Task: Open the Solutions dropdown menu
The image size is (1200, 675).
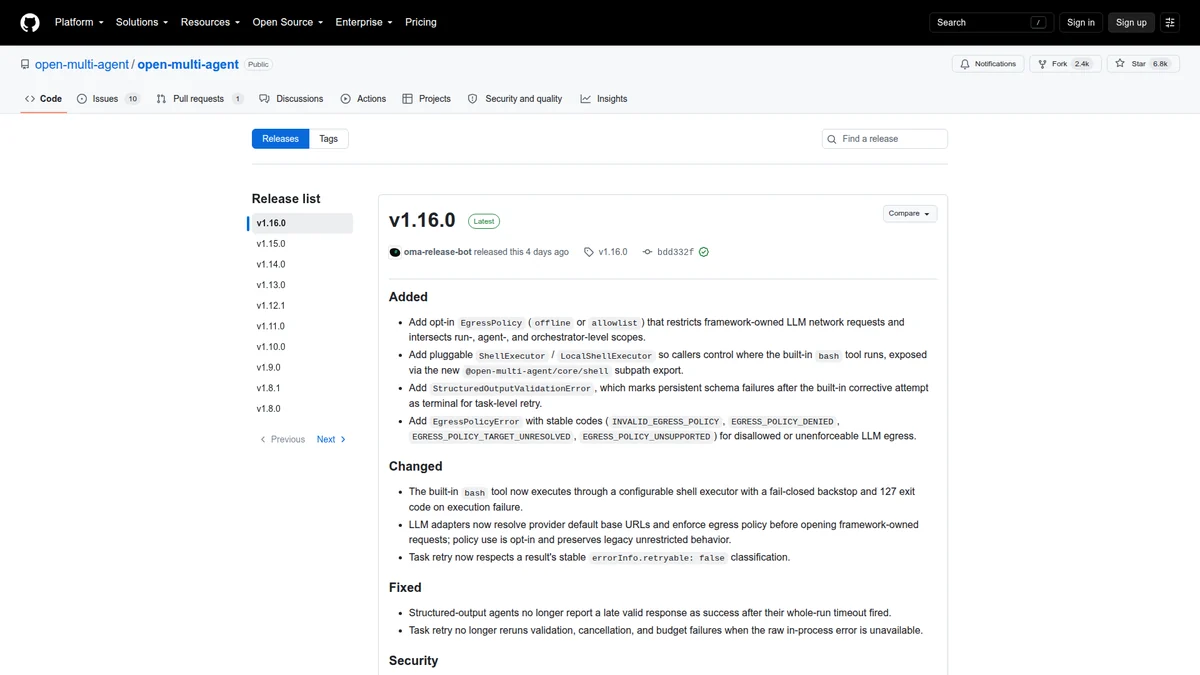Action: click(142, 22)
